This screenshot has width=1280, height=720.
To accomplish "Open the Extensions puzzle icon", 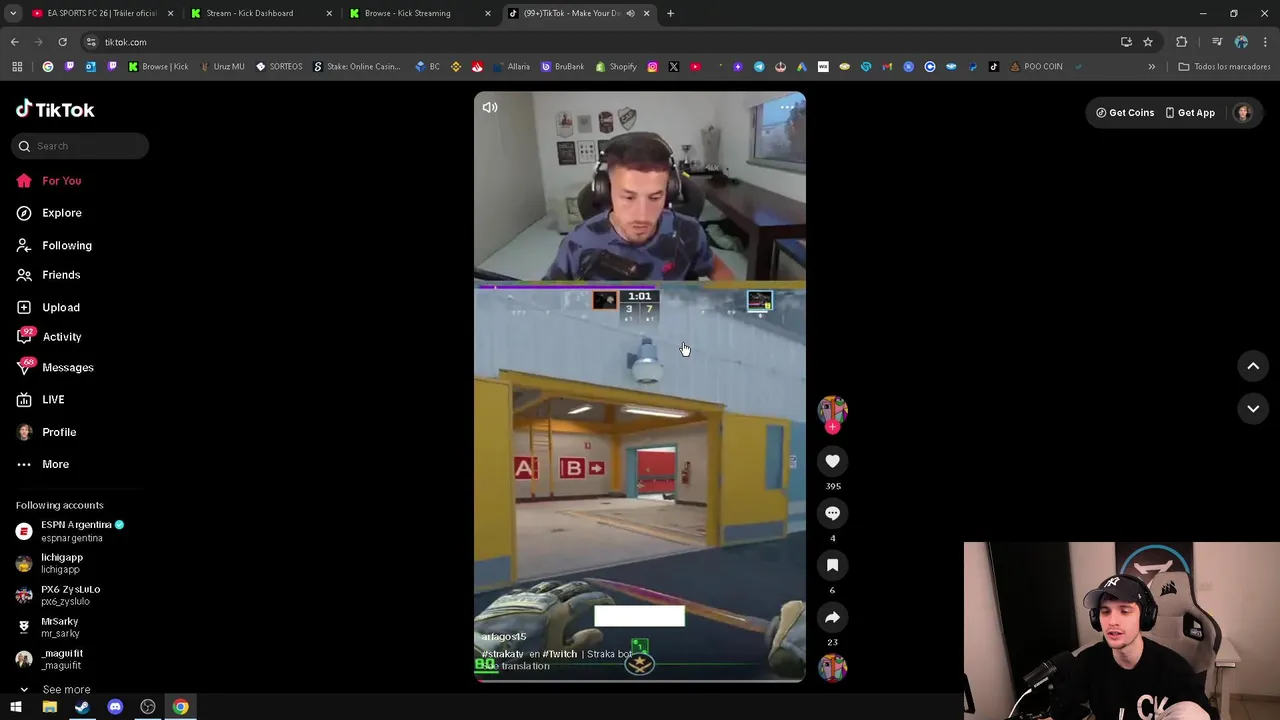I will 1181,42.
